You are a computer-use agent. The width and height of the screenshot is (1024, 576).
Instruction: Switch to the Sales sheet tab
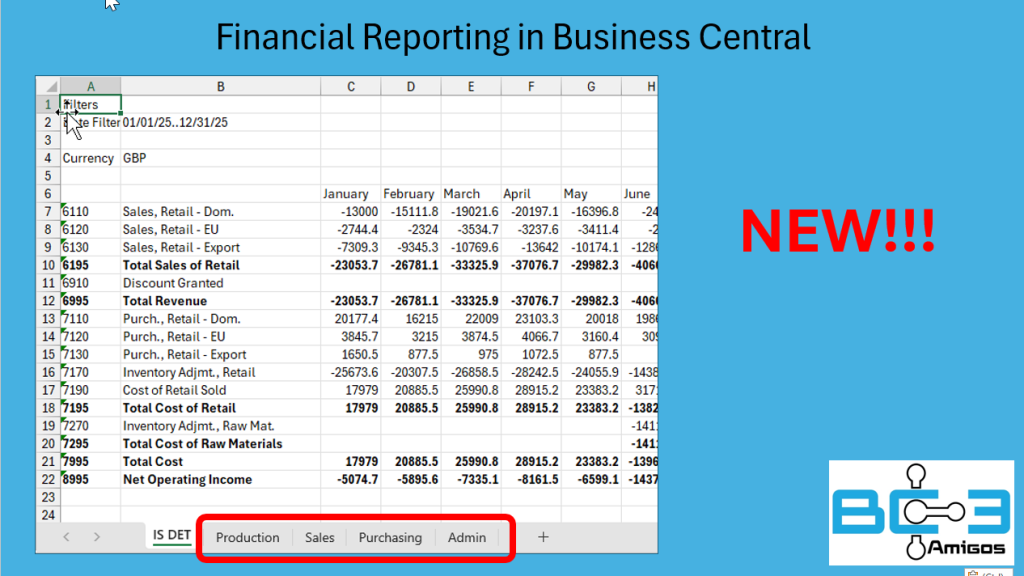point(319,537)
